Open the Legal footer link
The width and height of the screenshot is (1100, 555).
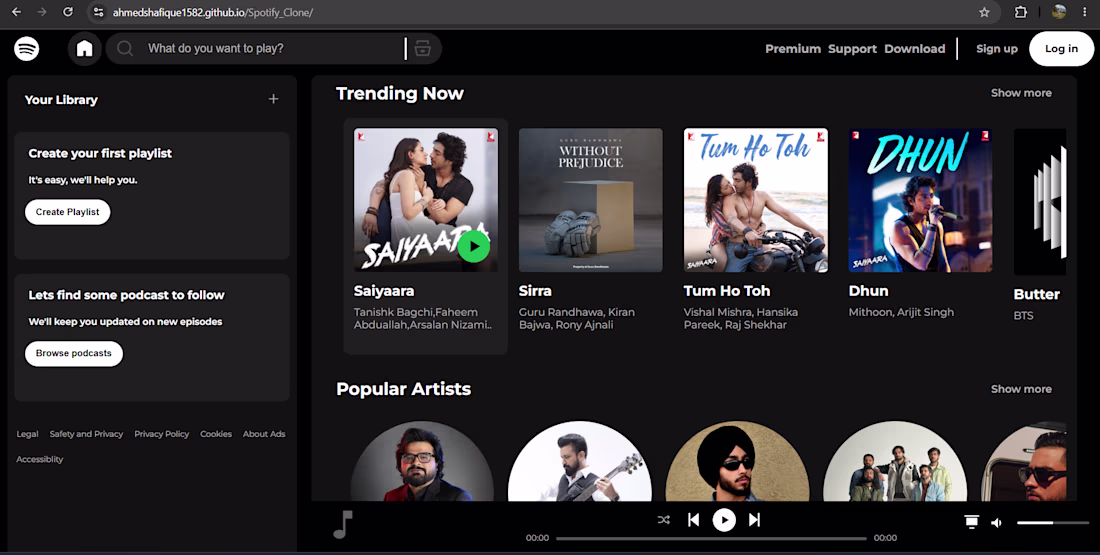(27, 434)
